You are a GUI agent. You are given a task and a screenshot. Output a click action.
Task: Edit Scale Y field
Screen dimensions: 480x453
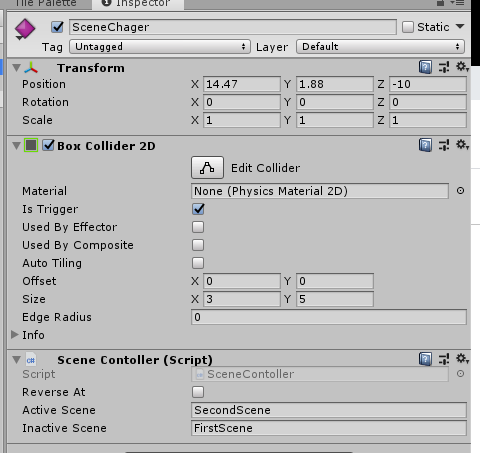point(335,120)
